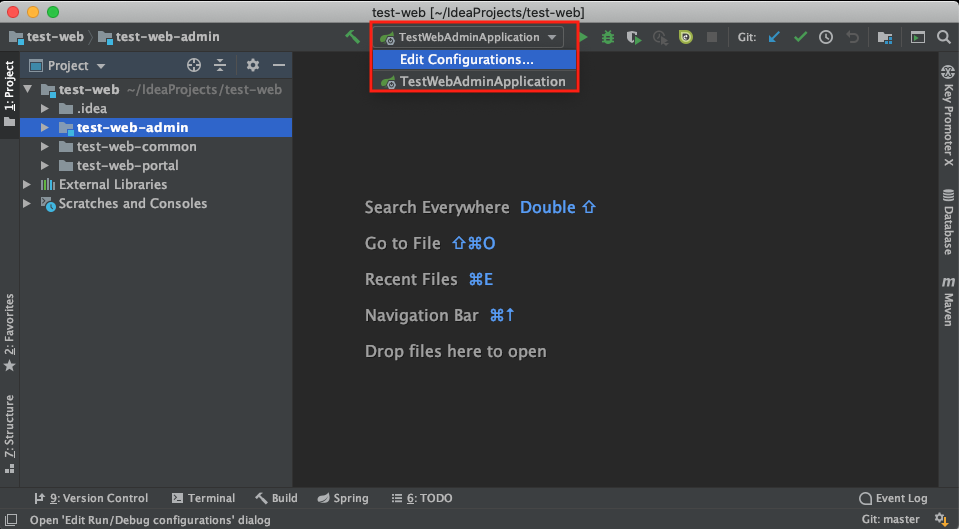
Task: Select the test-web-common folder
Action: [x=156, y=146]
